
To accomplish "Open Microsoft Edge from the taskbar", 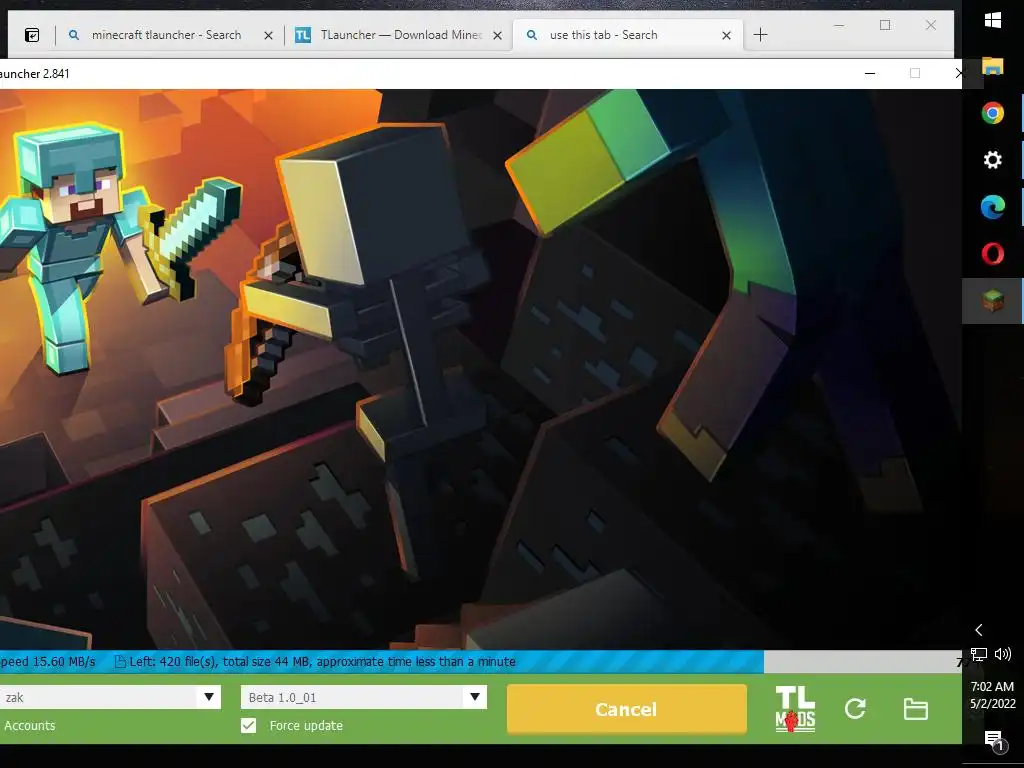I will click(x=993, y=207).
